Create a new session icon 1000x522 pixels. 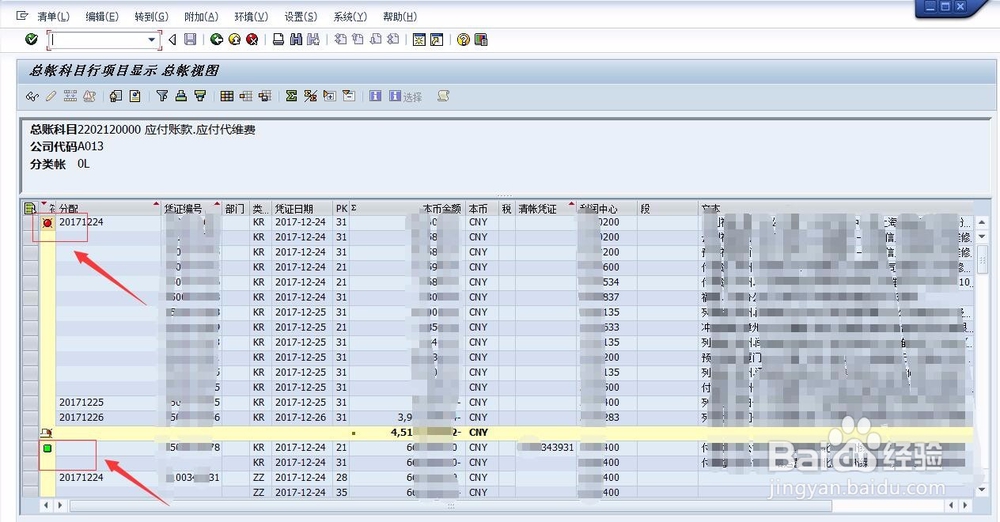point(419,40)
